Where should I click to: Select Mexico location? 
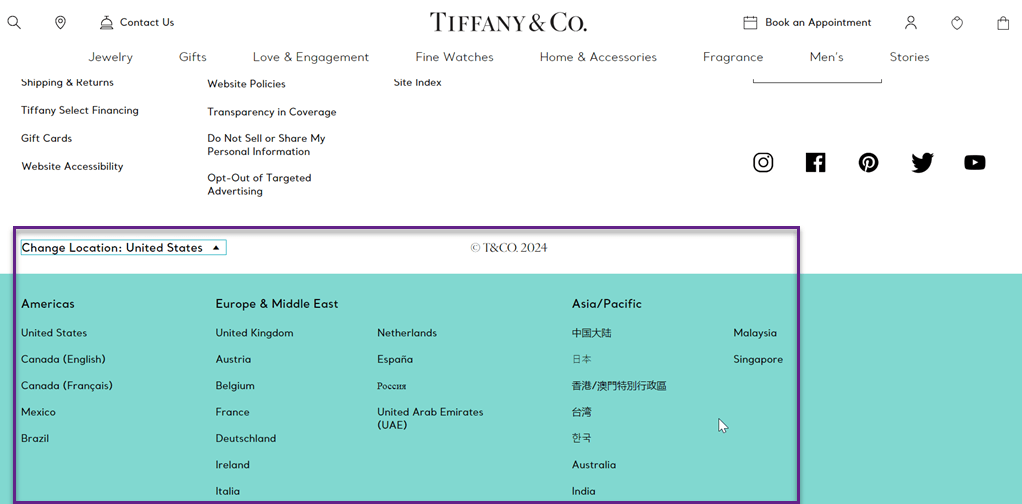[38, 412]
